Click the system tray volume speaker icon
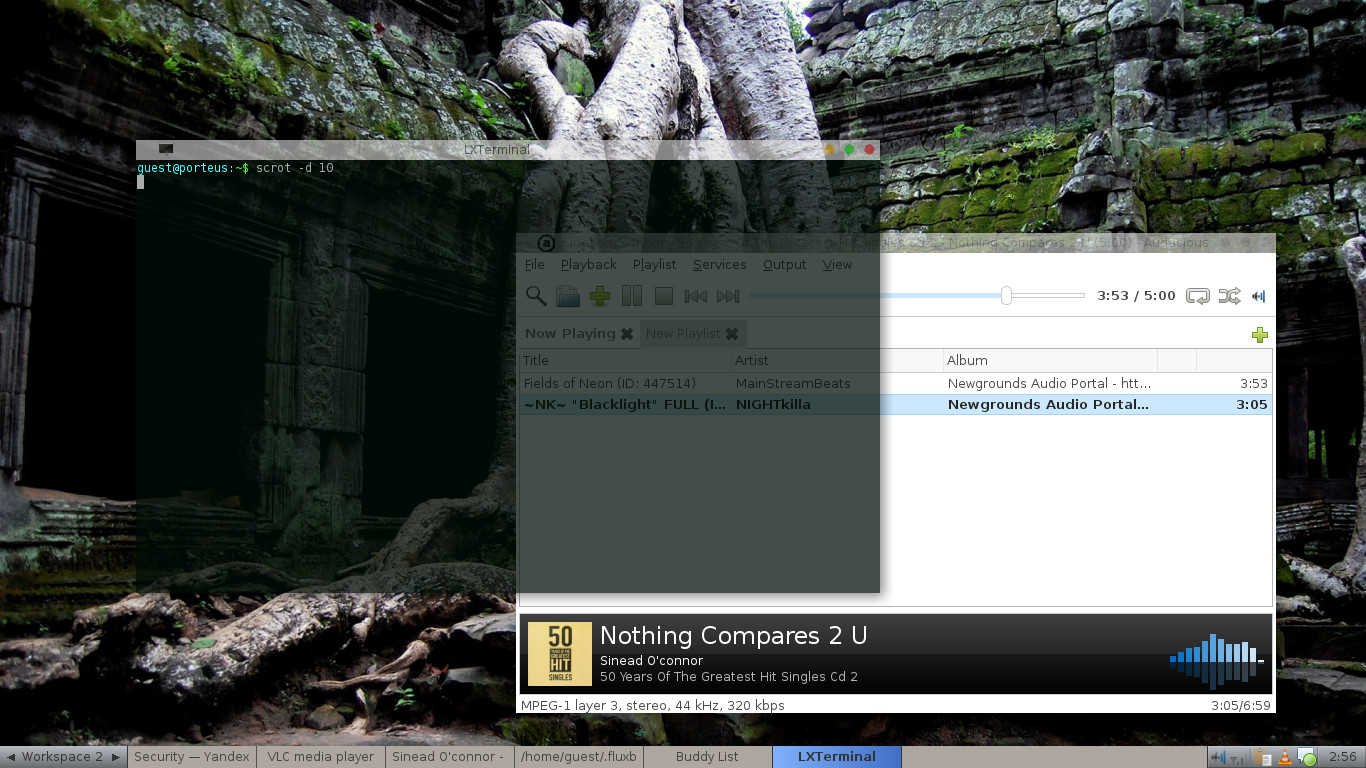Image resolution: width=1366 pixels, height=768 pixels. (x=1220, y=757)
